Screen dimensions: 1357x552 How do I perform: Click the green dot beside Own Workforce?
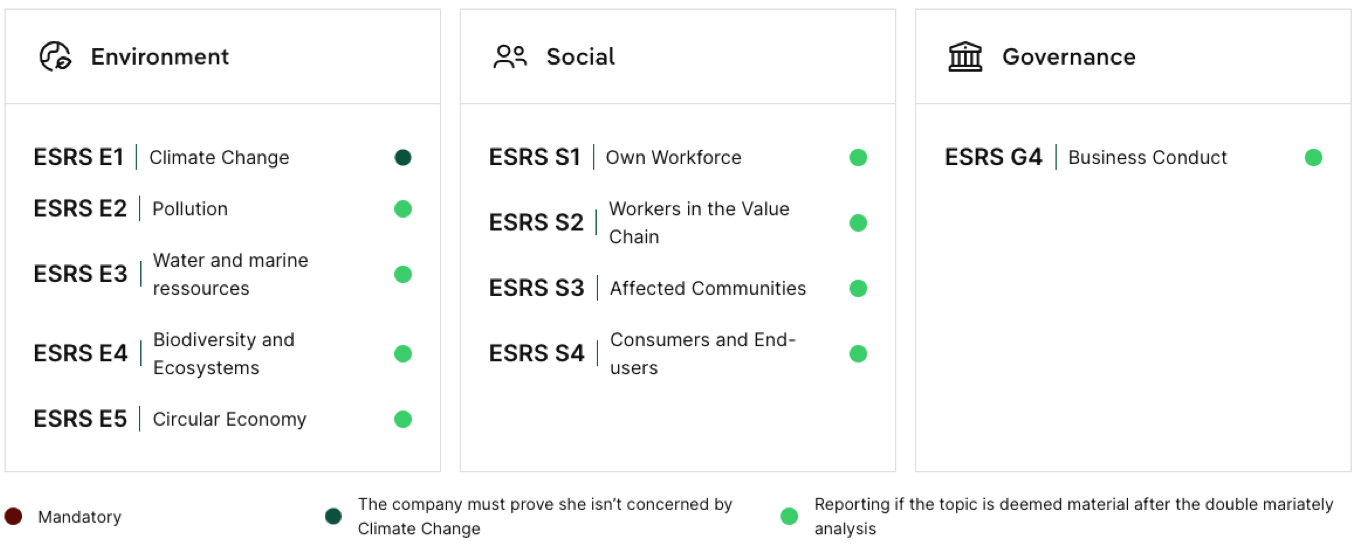[x=858, y=157]
